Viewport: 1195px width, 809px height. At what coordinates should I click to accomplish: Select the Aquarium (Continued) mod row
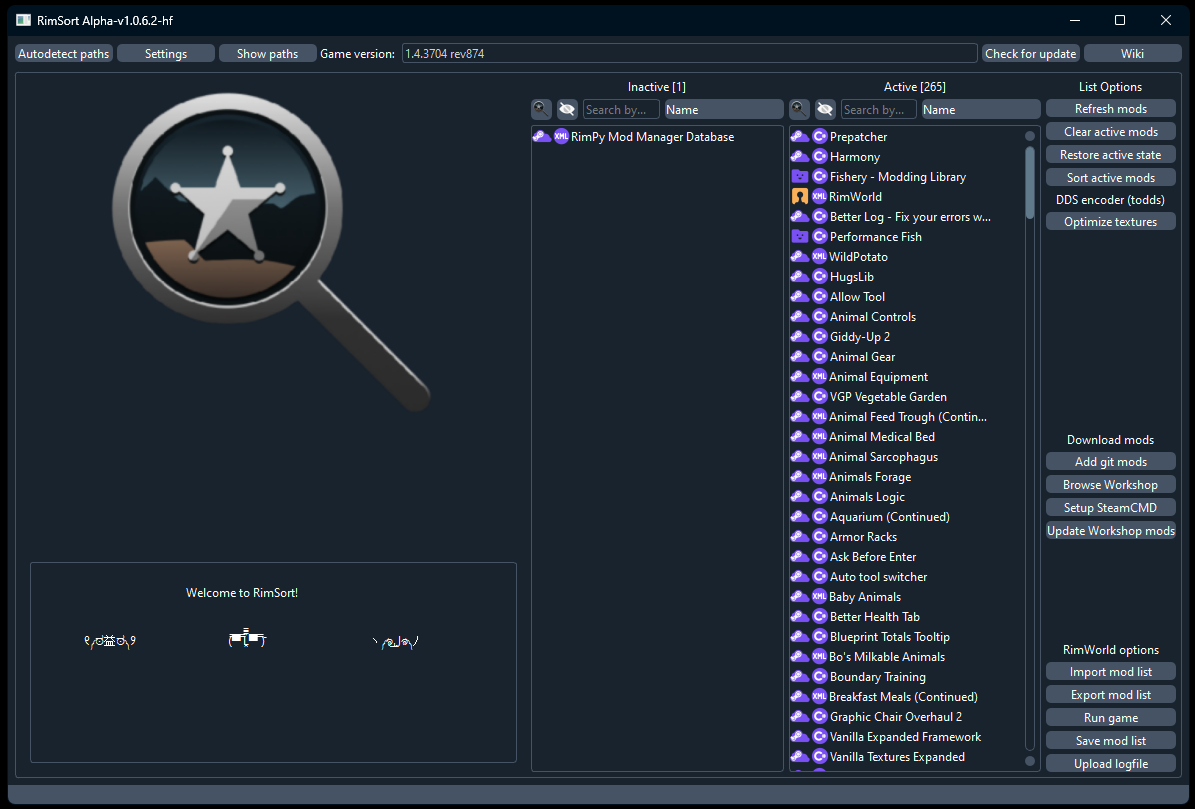click(x=907, y=516)
